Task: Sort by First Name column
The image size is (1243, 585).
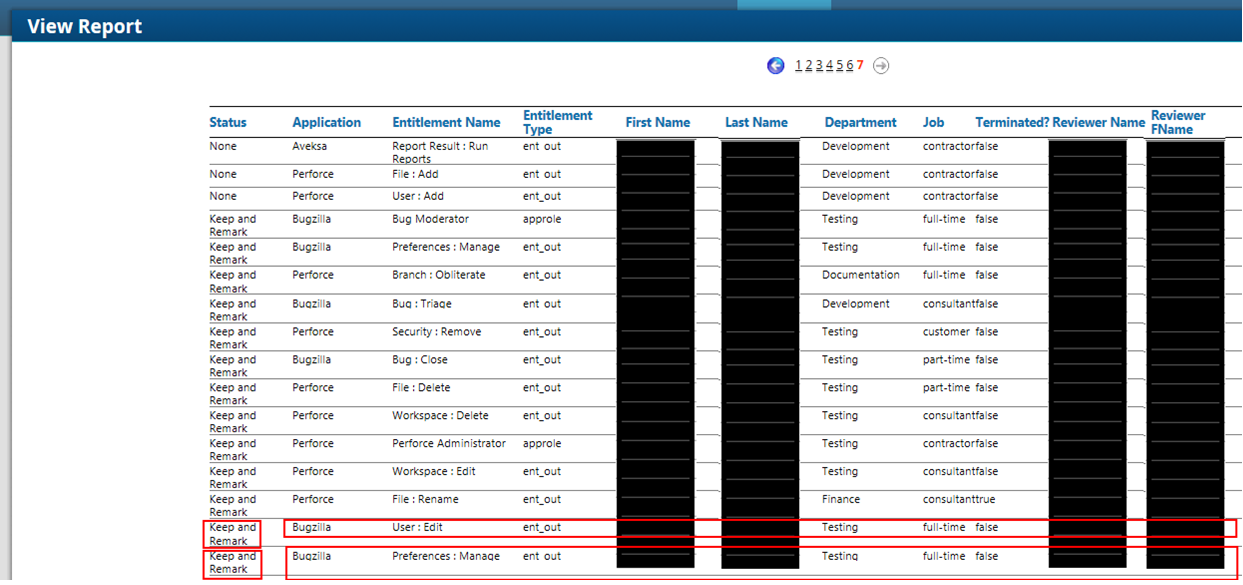Action: [x=657, y=123]
